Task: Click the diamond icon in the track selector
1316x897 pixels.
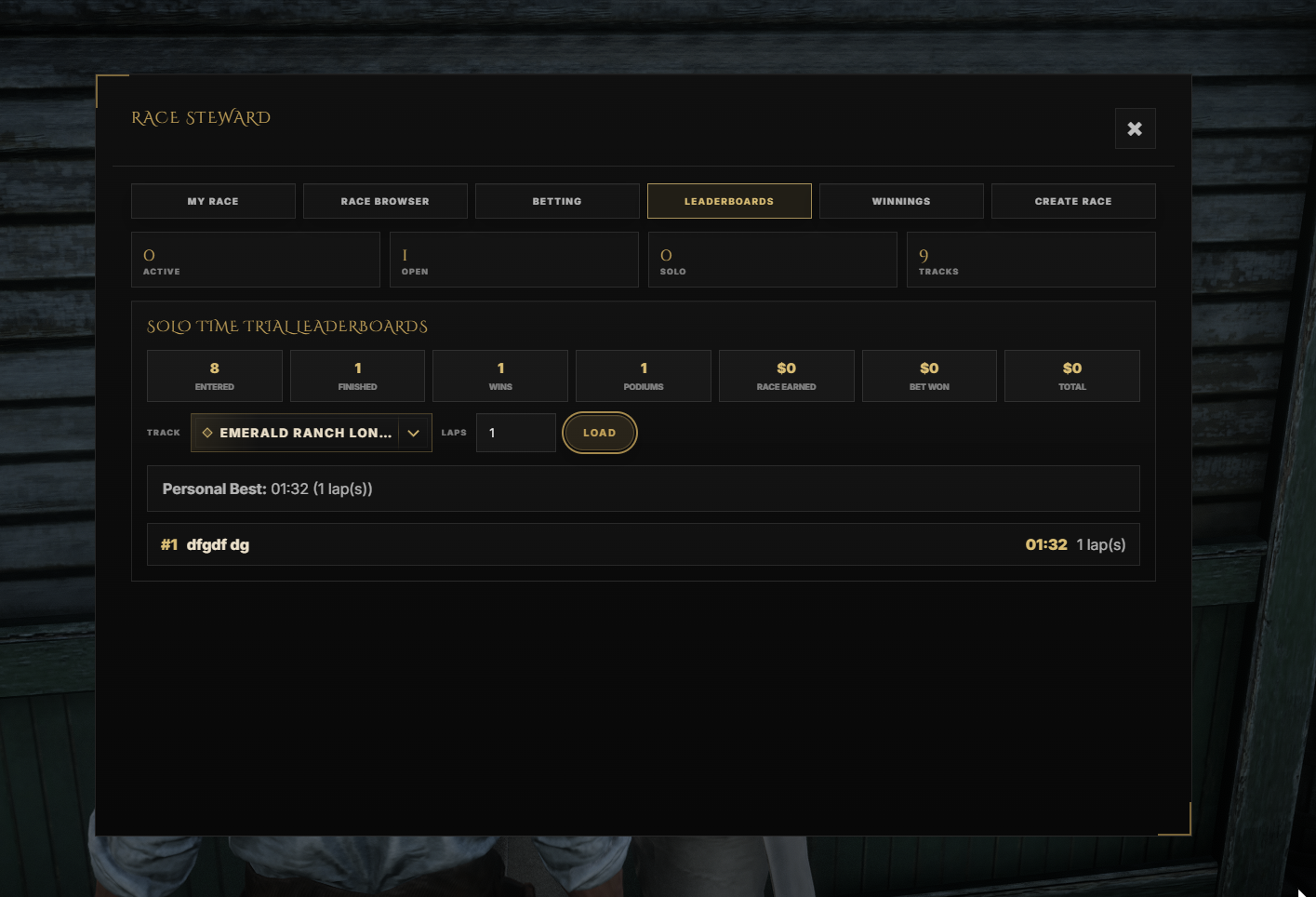Action: (x=207, y=433)
